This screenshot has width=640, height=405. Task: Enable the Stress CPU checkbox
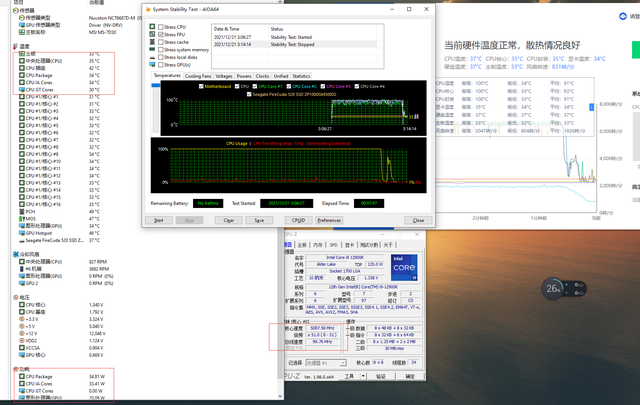(x=158, y=27)
